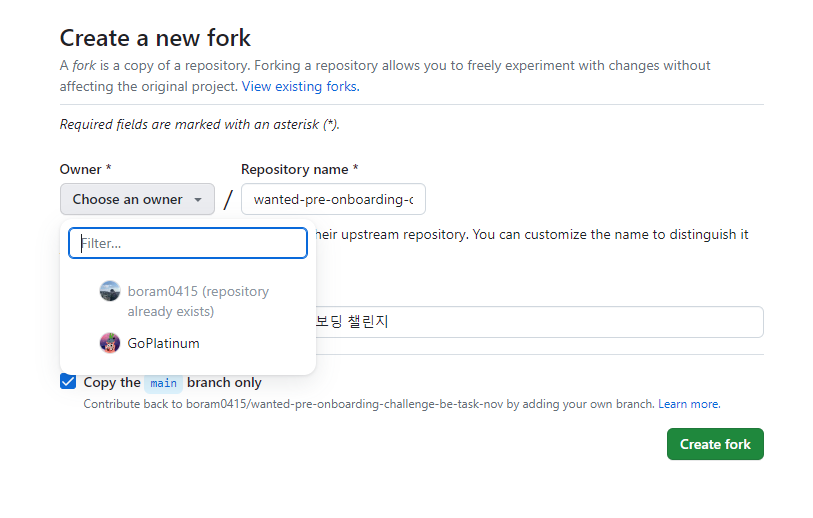Image resolution: width=813 pixels, height=518 pixels.
Task: Select the boram0415 owner entry
Action: [188, 301]
